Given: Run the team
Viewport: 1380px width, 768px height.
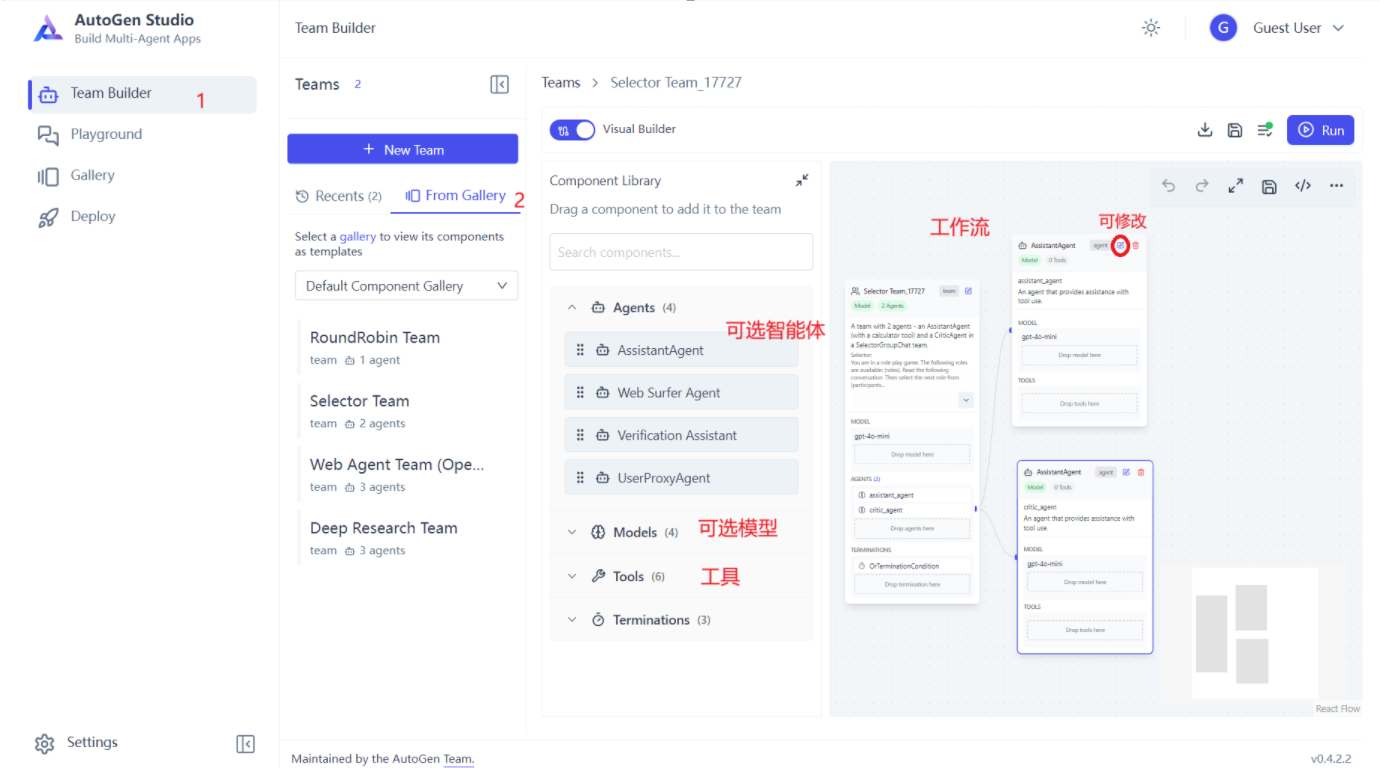Looking at the screenshot, I should [x=1321, y=130].
